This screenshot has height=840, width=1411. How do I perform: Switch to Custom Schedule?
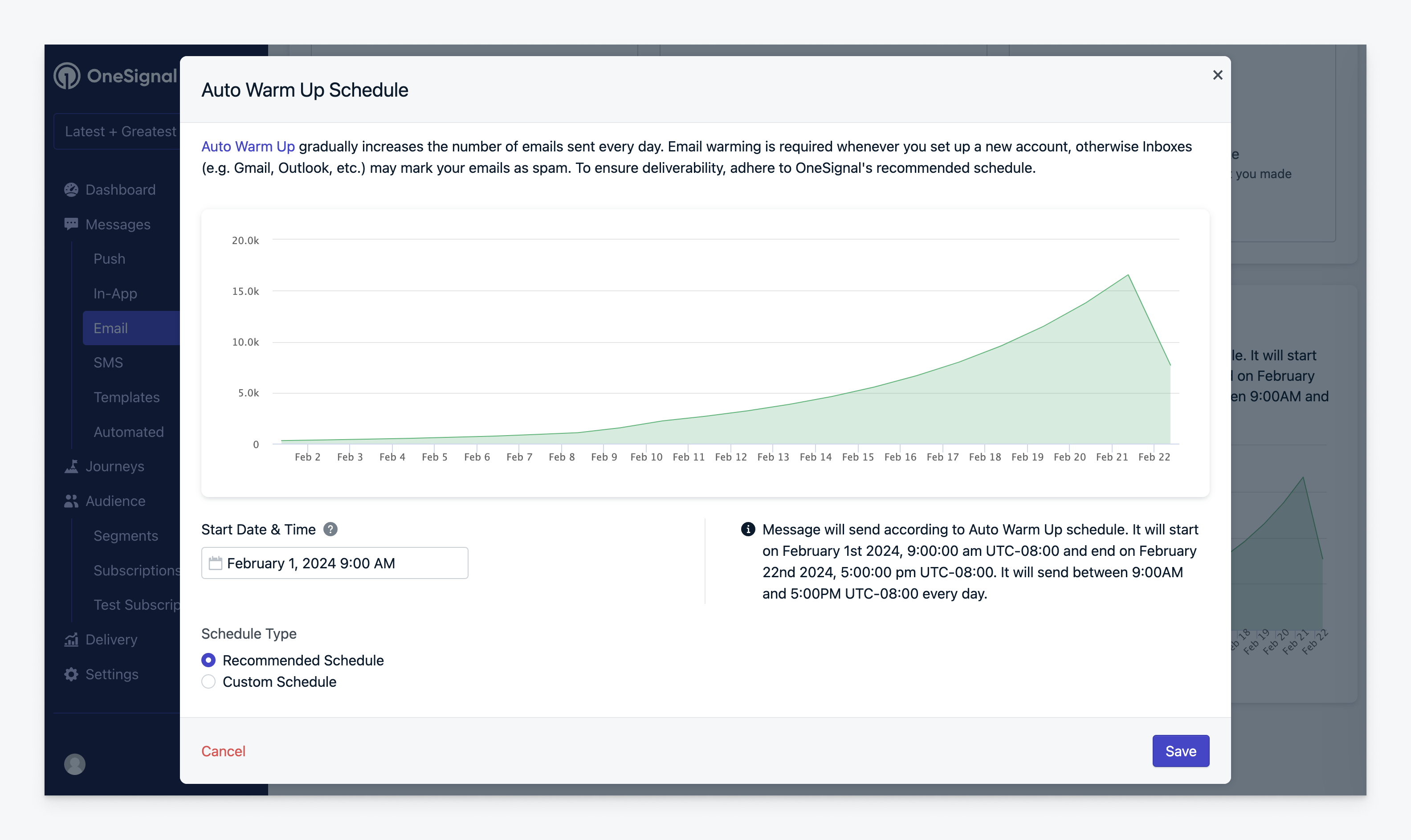(208, 681)
